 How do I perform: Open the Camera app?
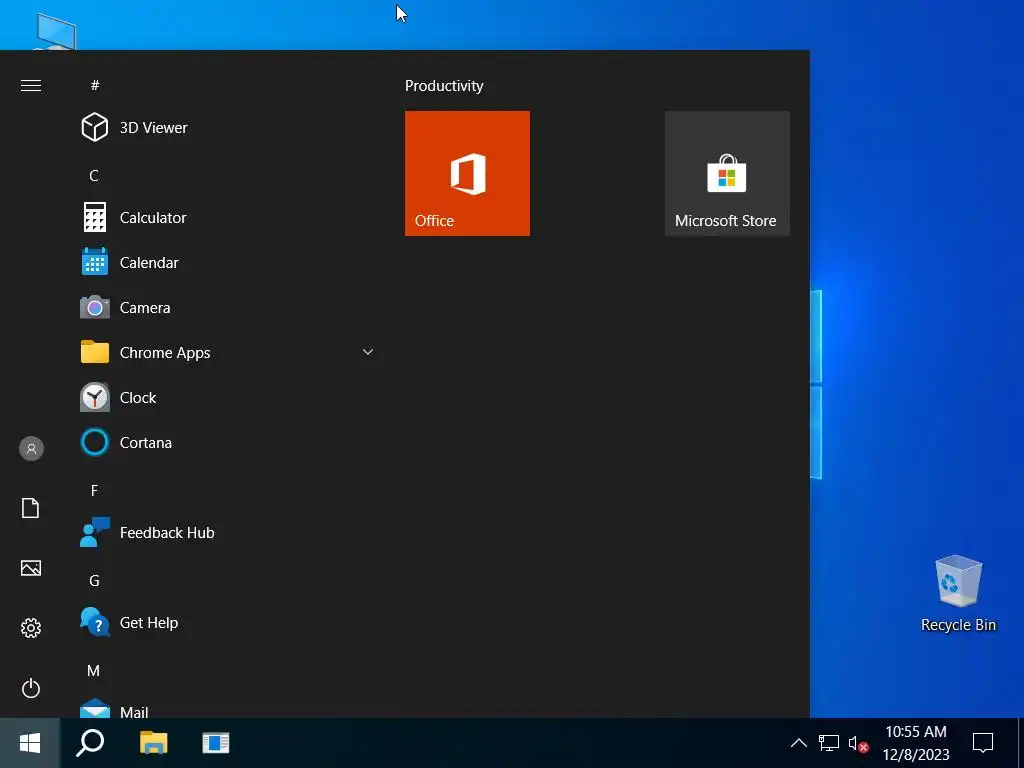pyautogui.click(x=225, y=308)
